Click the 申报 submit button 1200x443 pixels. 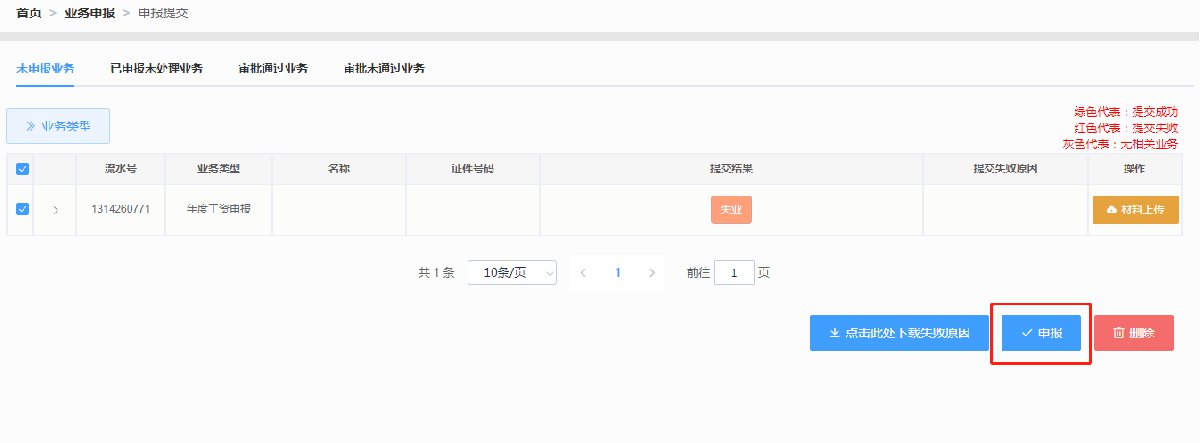point(1041,332)
